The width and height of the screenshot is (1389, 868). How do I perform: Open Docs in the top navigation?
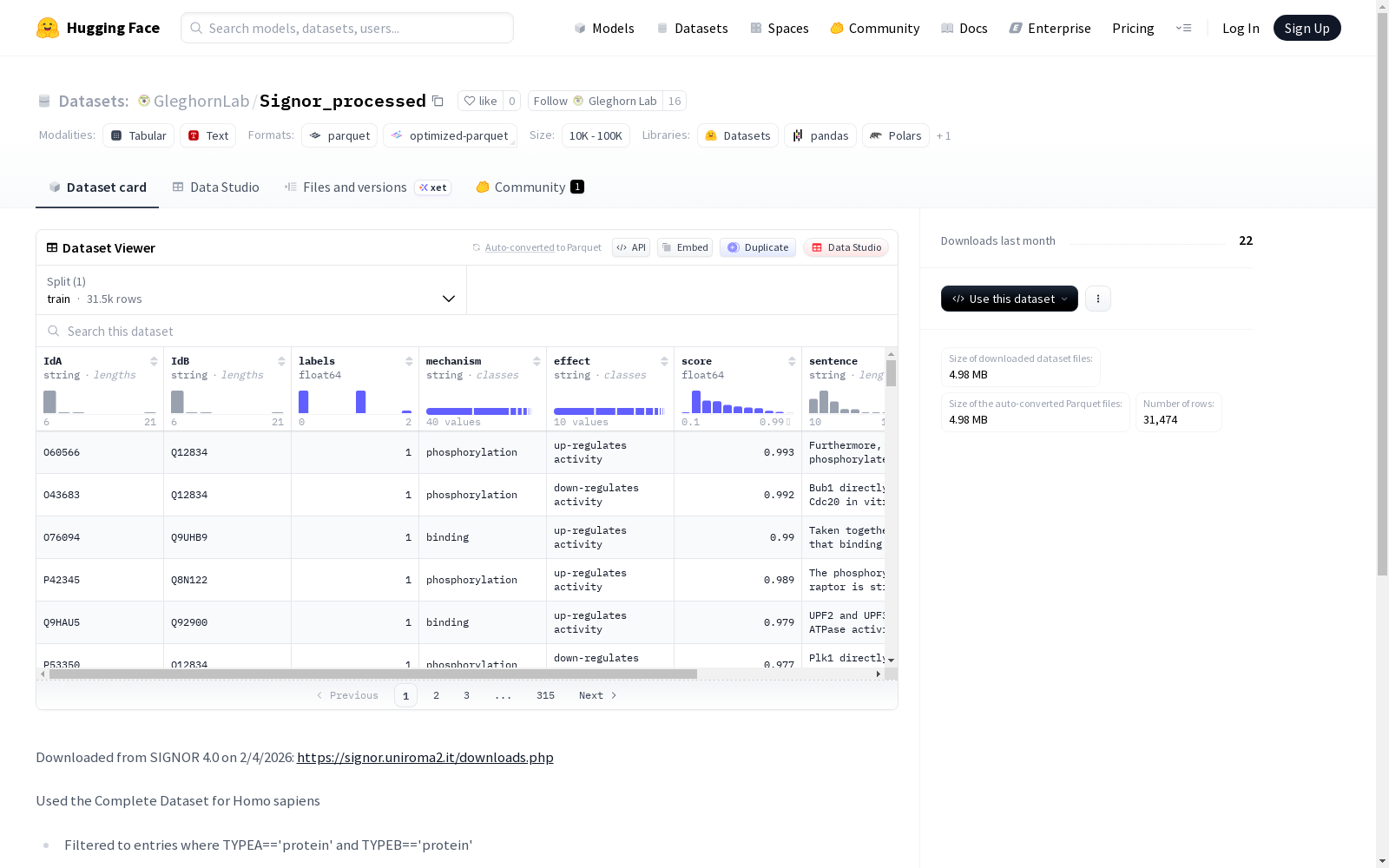pos(964,28)
